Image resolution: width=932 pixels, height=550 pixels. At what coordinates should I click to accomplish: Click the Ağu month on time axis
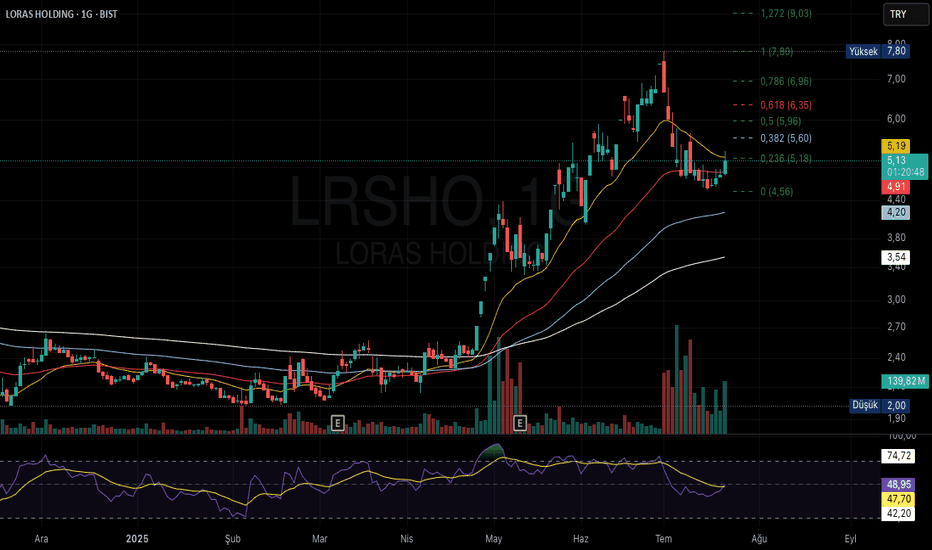point(759,539)
